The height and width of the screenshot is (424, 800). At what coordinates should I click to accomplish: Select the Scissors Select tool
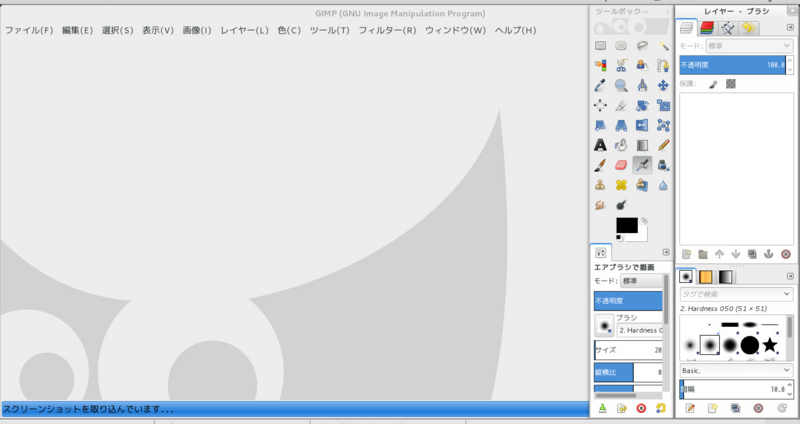(x=621, y=65)
